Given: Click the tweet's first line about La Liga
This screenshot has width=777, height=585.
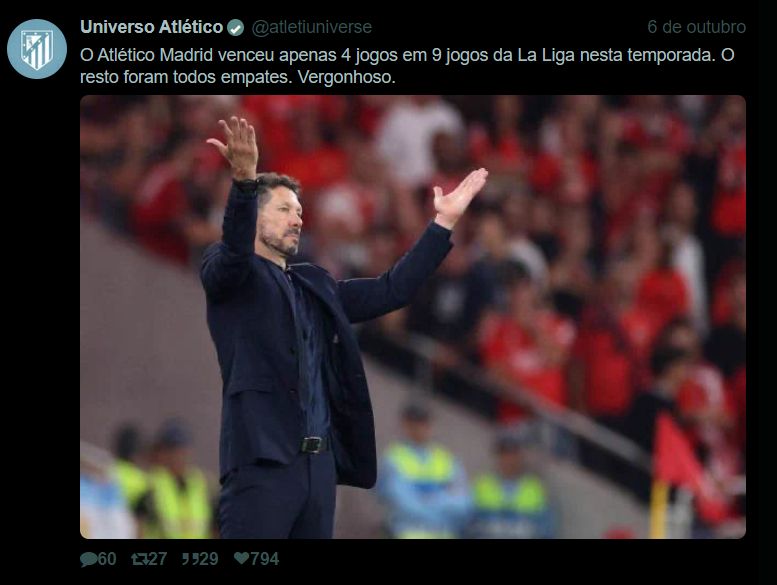Looking at the screenshot, I should [x=407, y=55].
